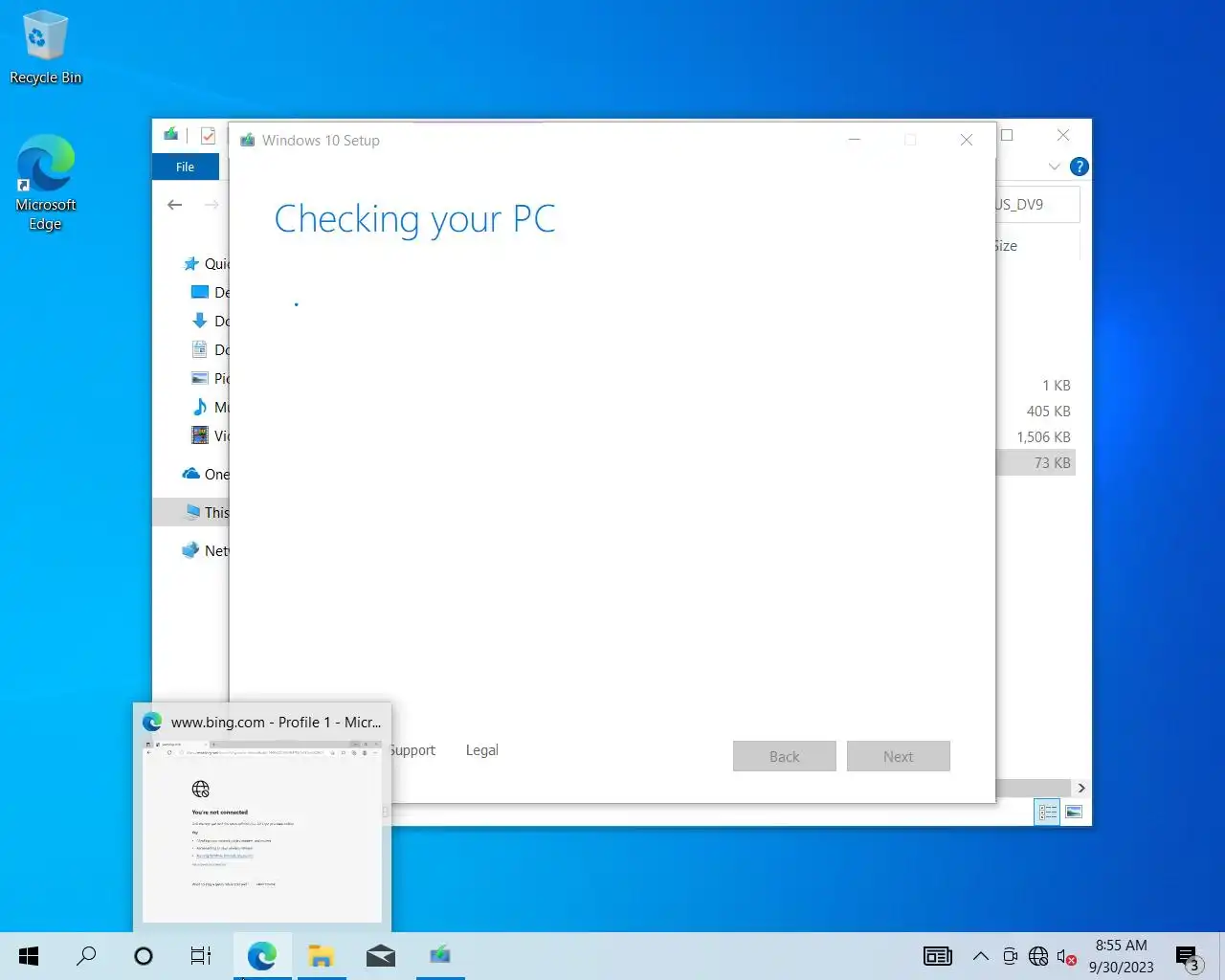The width and height of the screenshot is (1225, 980).
Task: Select the OneDrive cloud icon
Action: 191,474
